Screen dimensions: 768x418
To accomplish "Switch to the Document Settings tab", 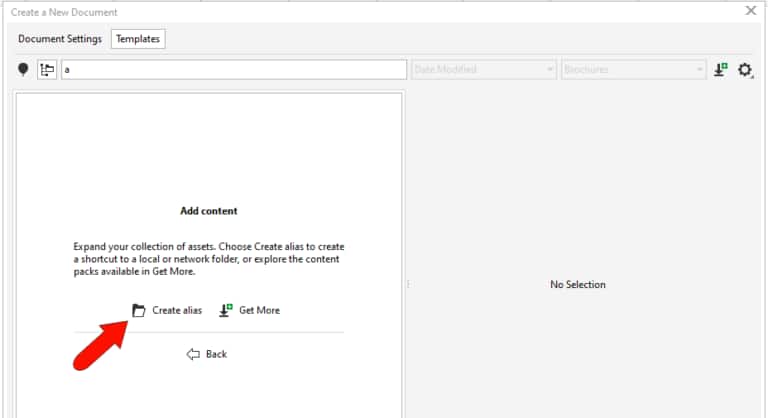I will [x=60, y=39].
